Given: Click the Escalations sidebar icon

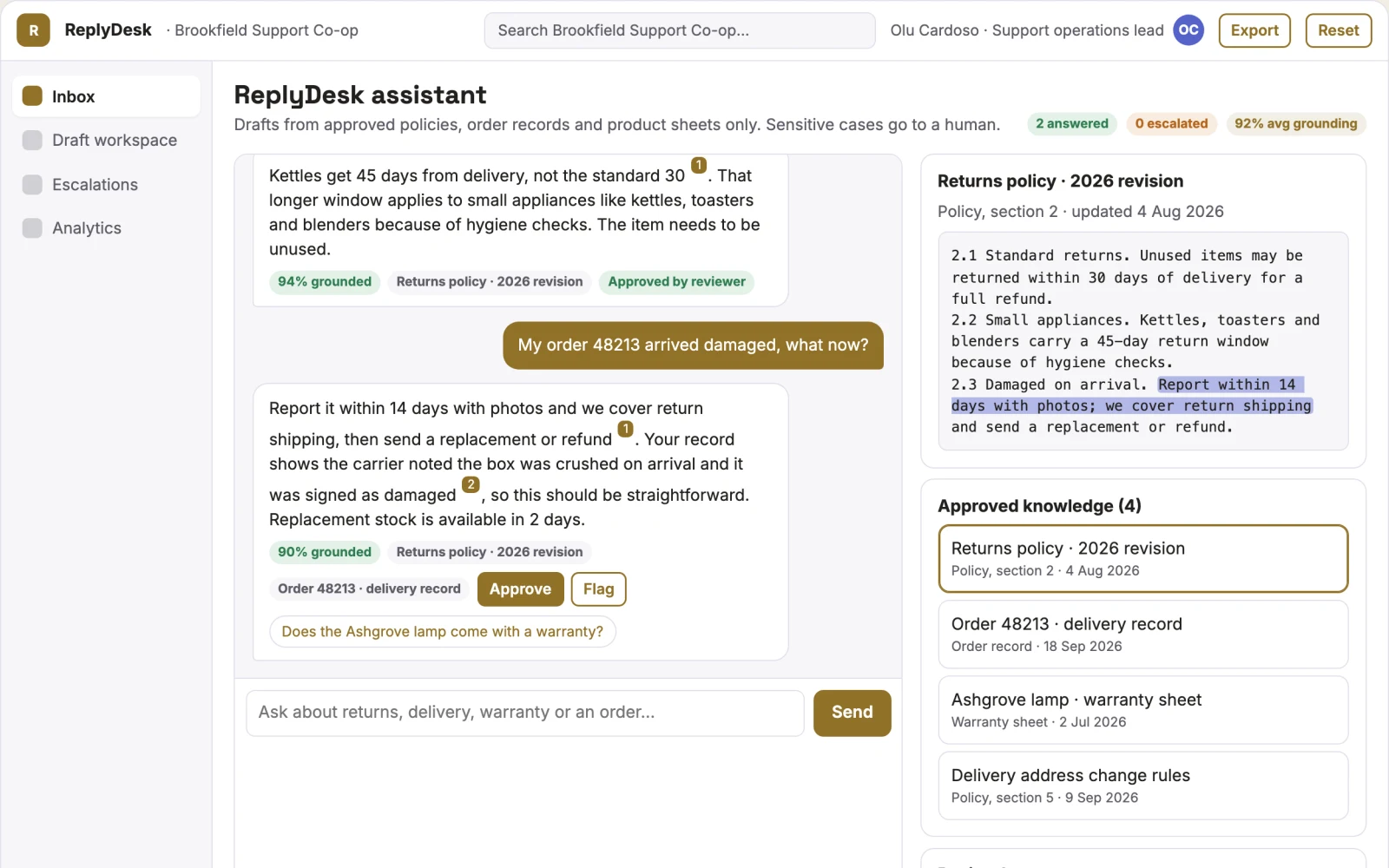Looking at the screenshot, I should click(32, 184).
